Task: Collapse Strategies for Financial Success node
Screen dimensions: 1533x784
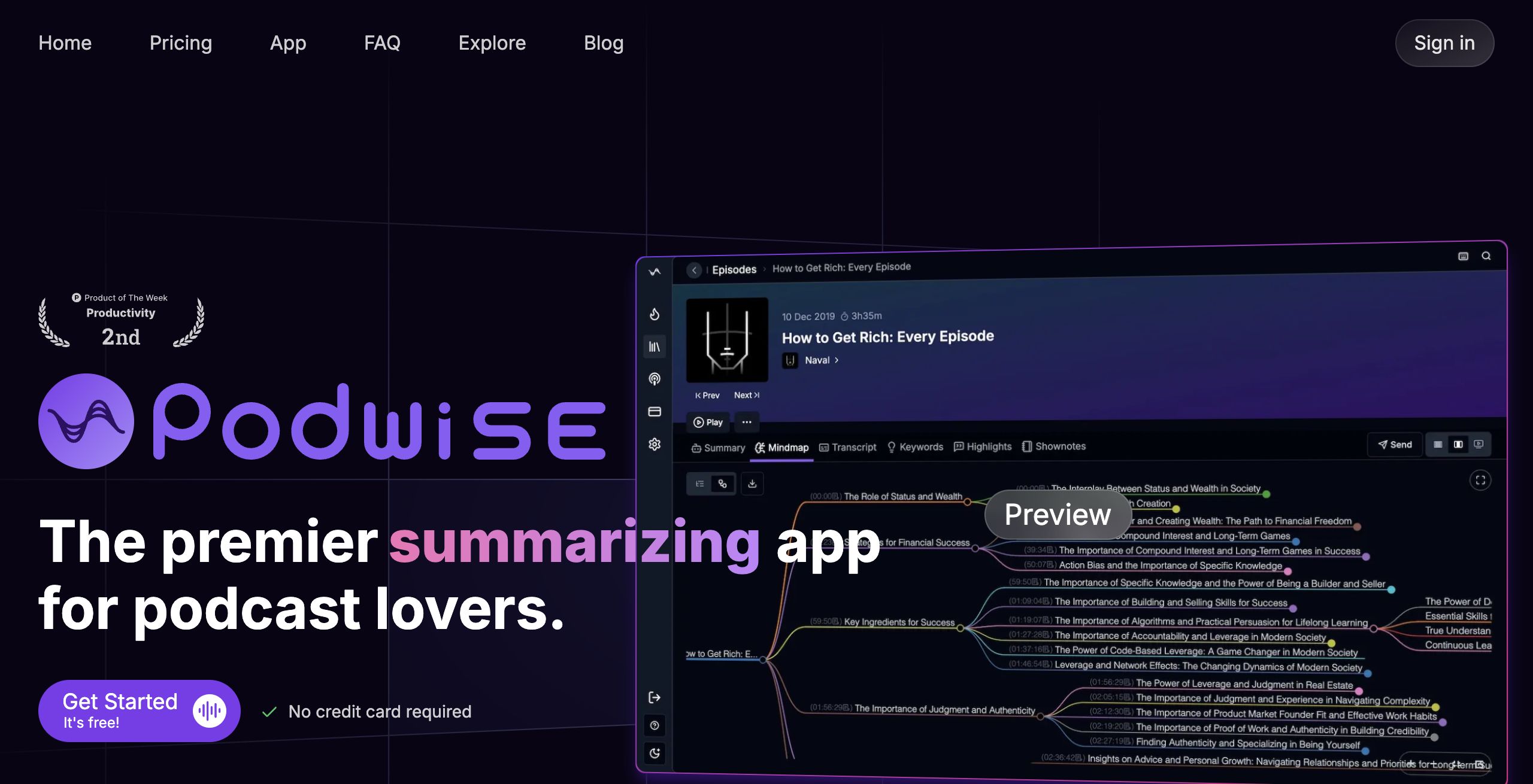Action: point(975,548)
